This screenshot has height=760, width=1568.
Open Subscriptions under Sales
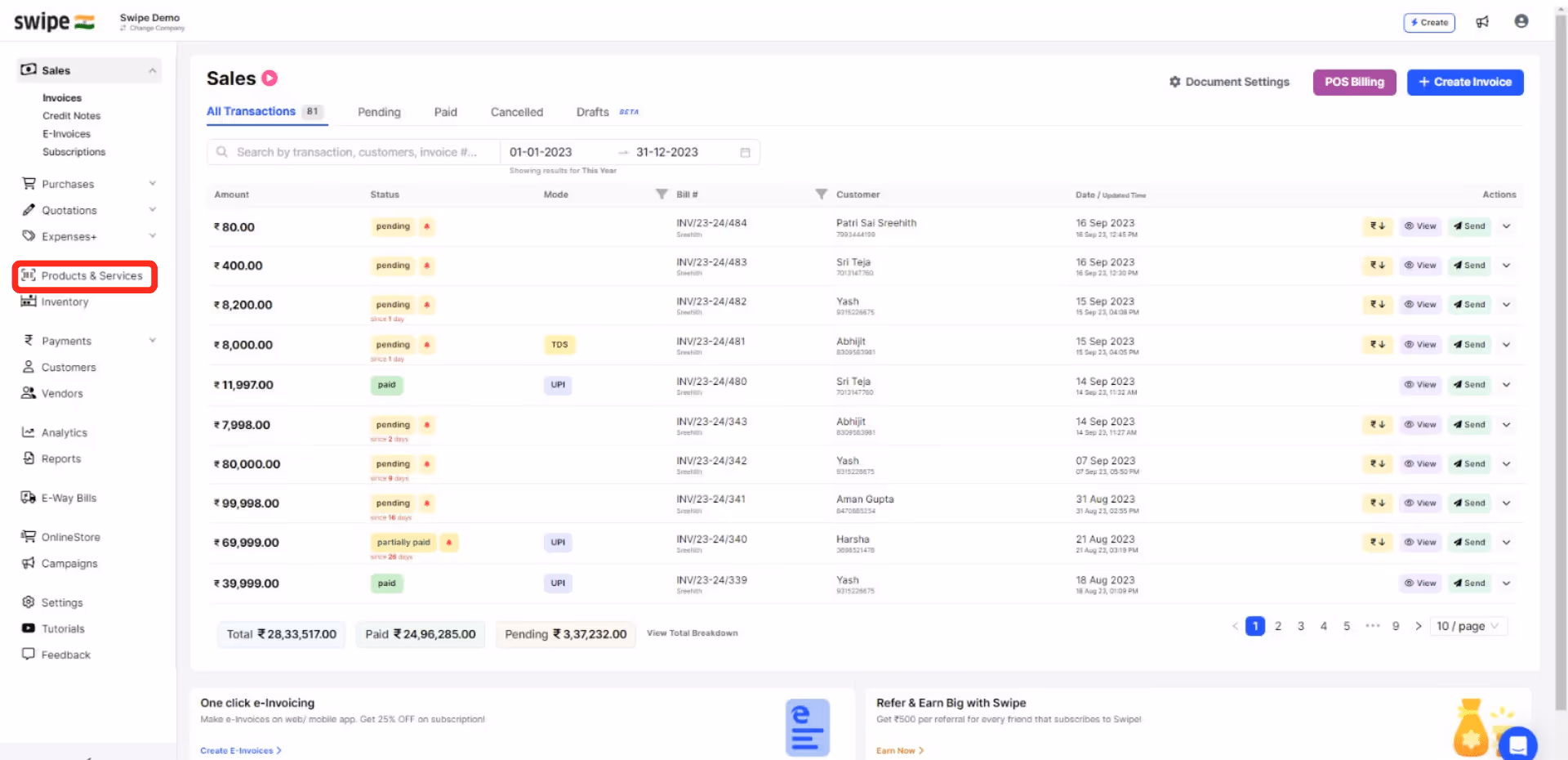point(73,152)
